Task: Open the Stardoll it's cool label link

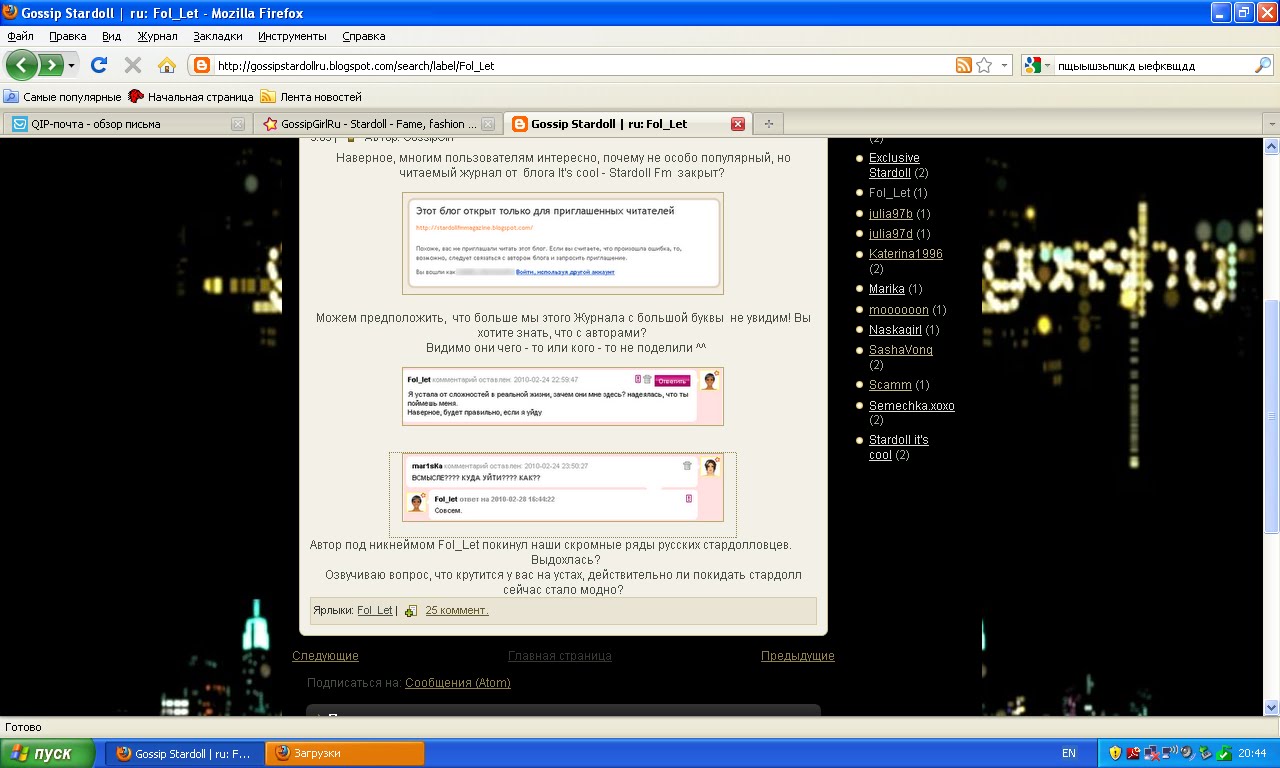Action: tap(899, 447)
